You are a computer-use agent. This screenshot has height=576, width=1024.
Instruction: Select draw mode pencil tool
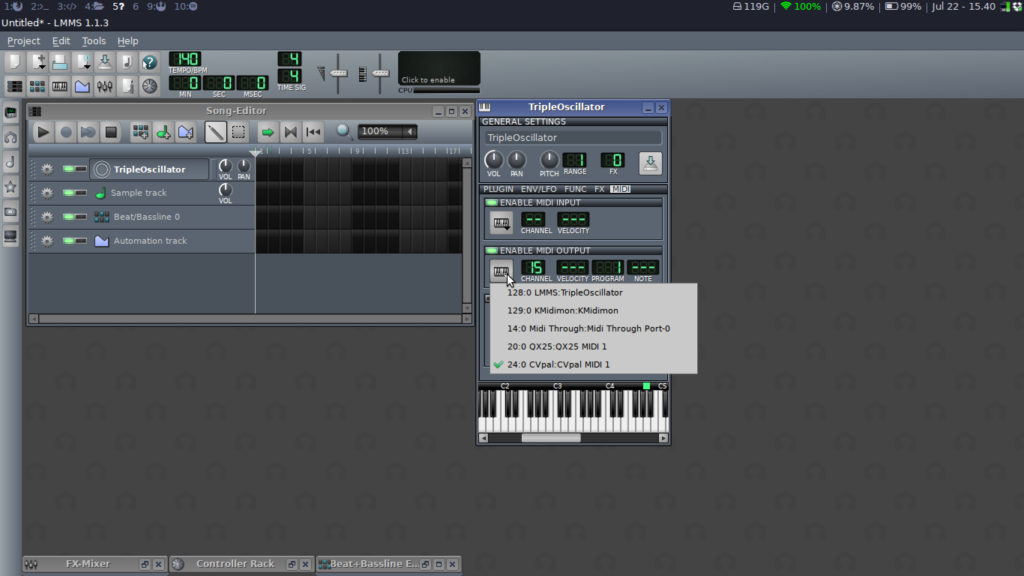tap(215, 133)
